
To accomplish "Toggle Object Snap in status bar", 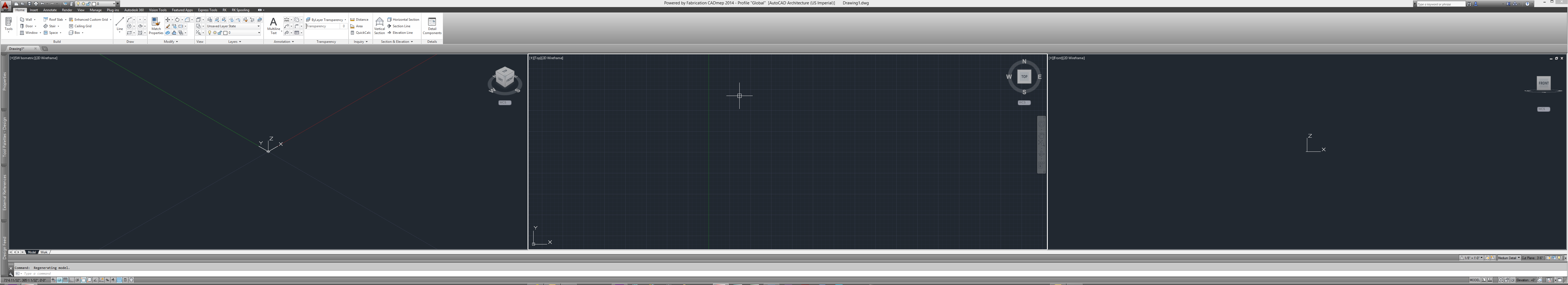I will tap(83, 280).
